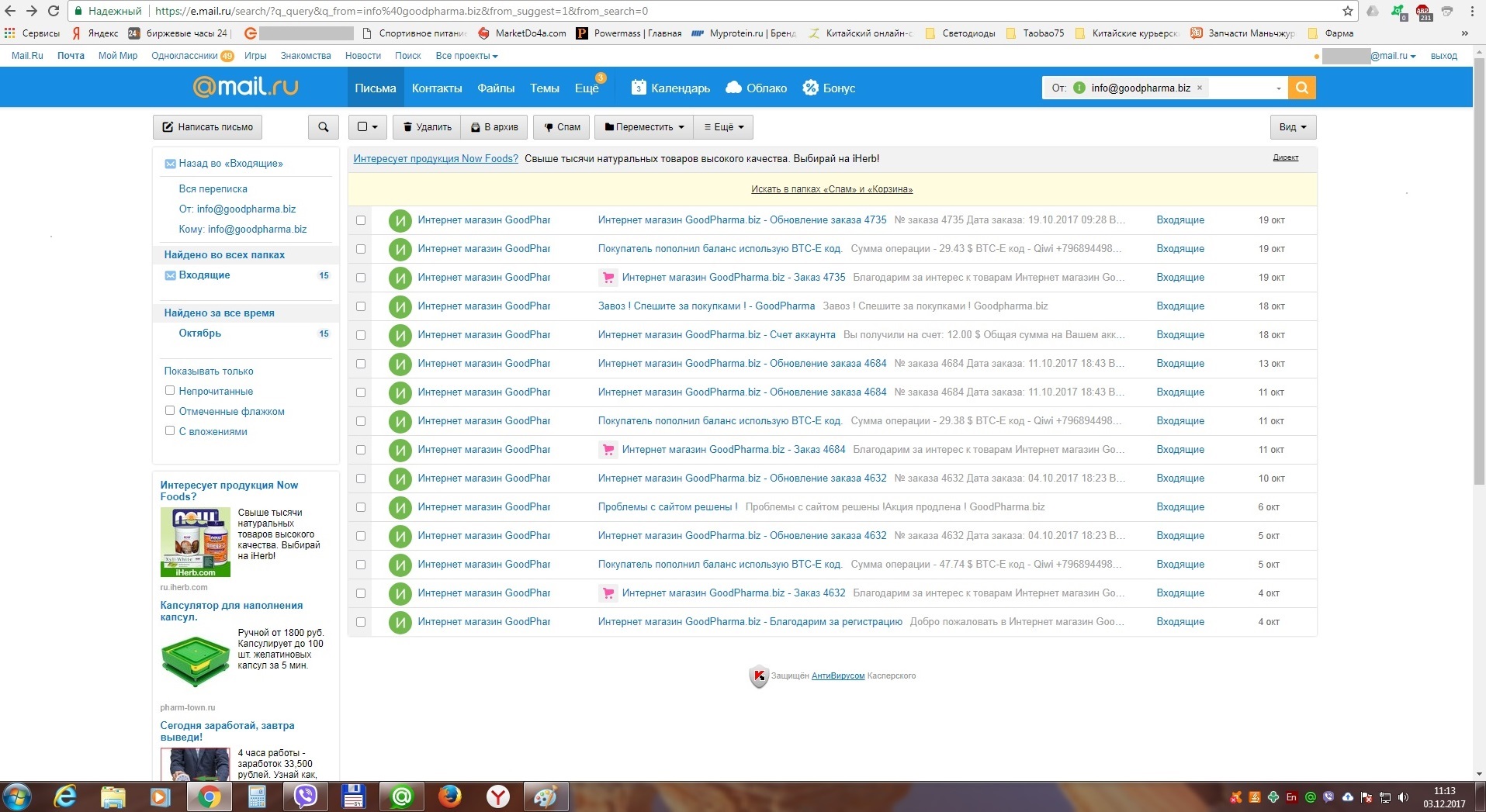Click the Now Foods iHerb ad thumbnail

pos(195,541)
